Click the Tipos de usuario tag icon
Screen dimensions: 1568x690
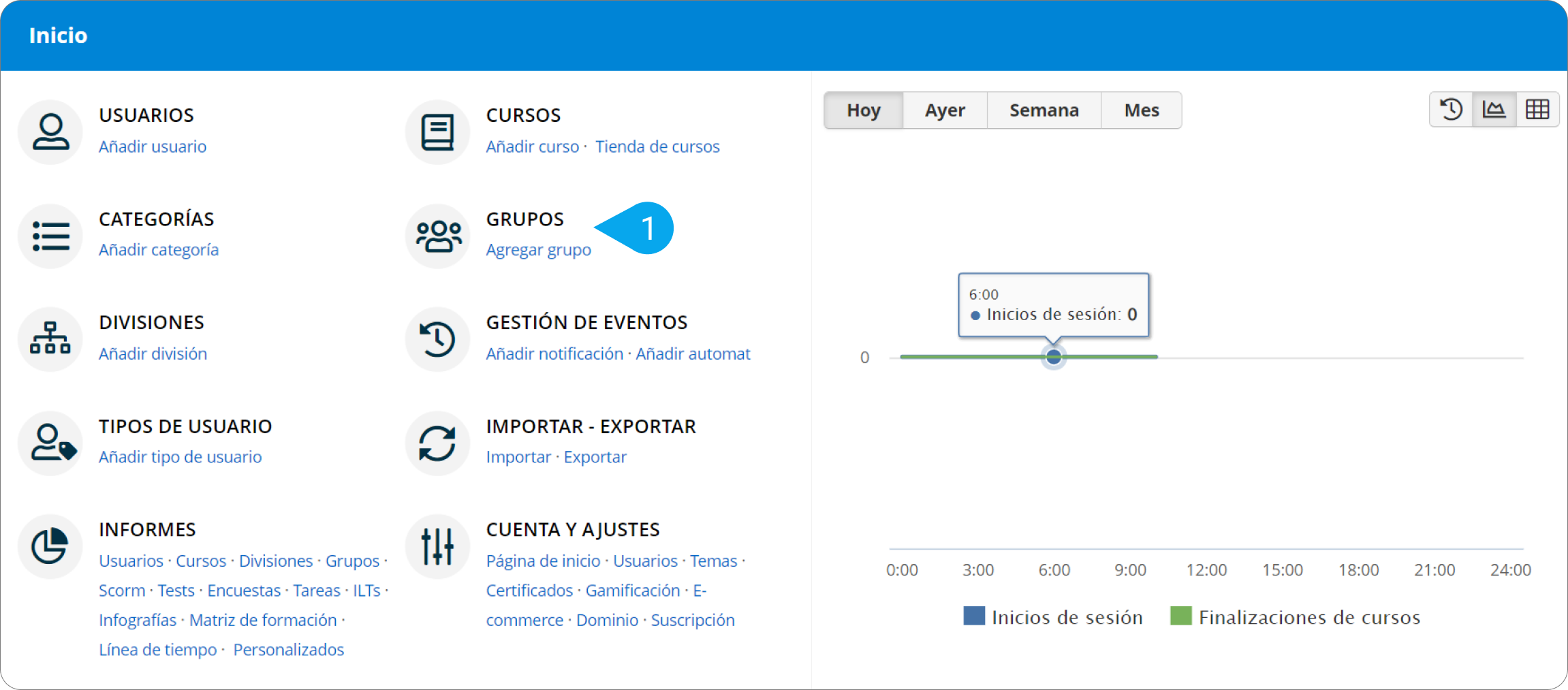(x=50, y=443)
